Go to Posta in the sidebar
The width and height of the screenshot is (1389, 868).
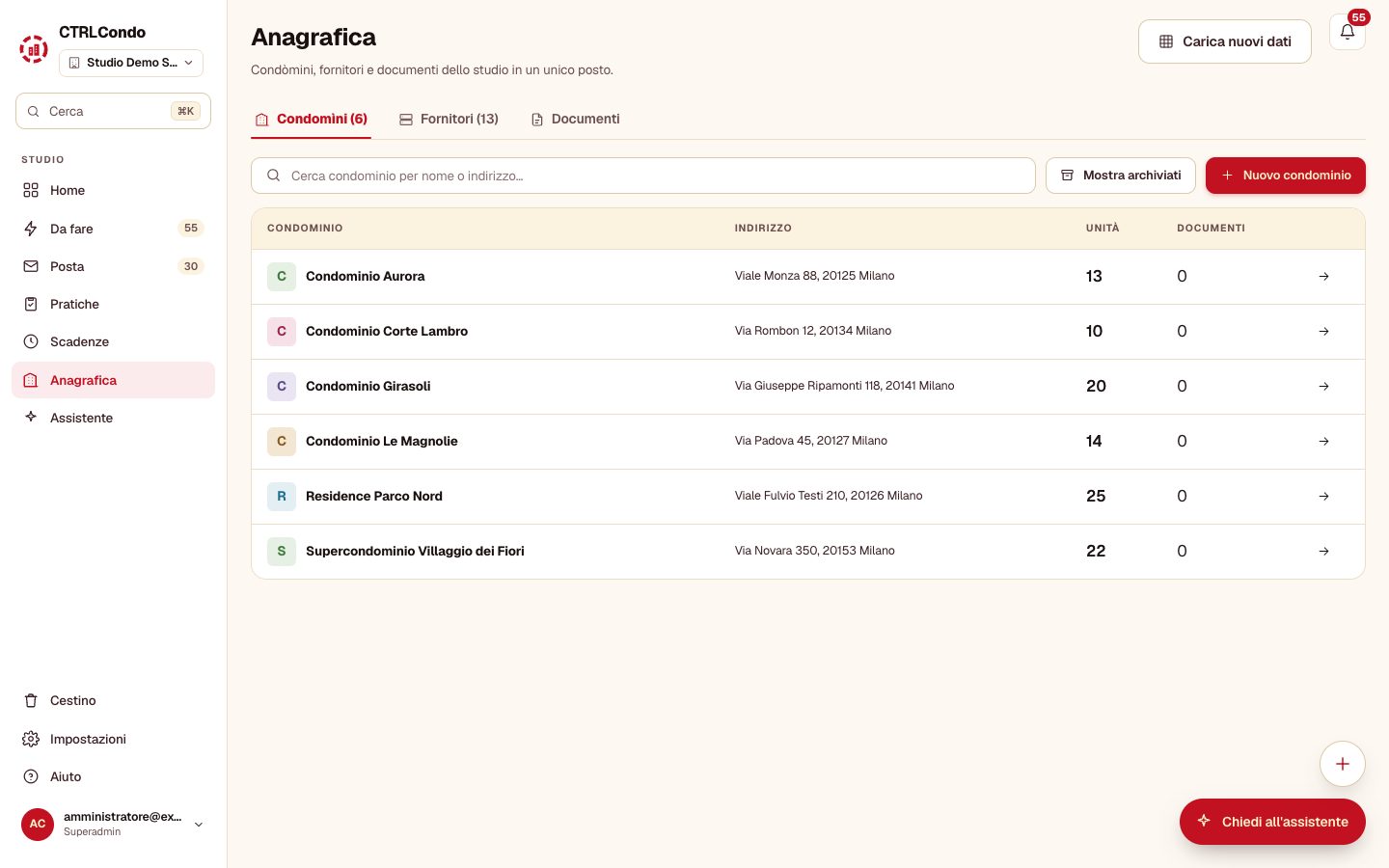pos(113,266)
